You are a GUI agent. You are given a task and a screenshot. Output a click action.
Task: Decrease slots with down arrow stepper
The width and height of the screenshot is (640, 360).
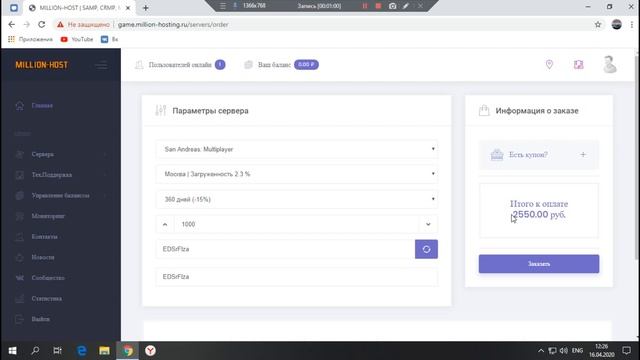click(x=428, y=224)
